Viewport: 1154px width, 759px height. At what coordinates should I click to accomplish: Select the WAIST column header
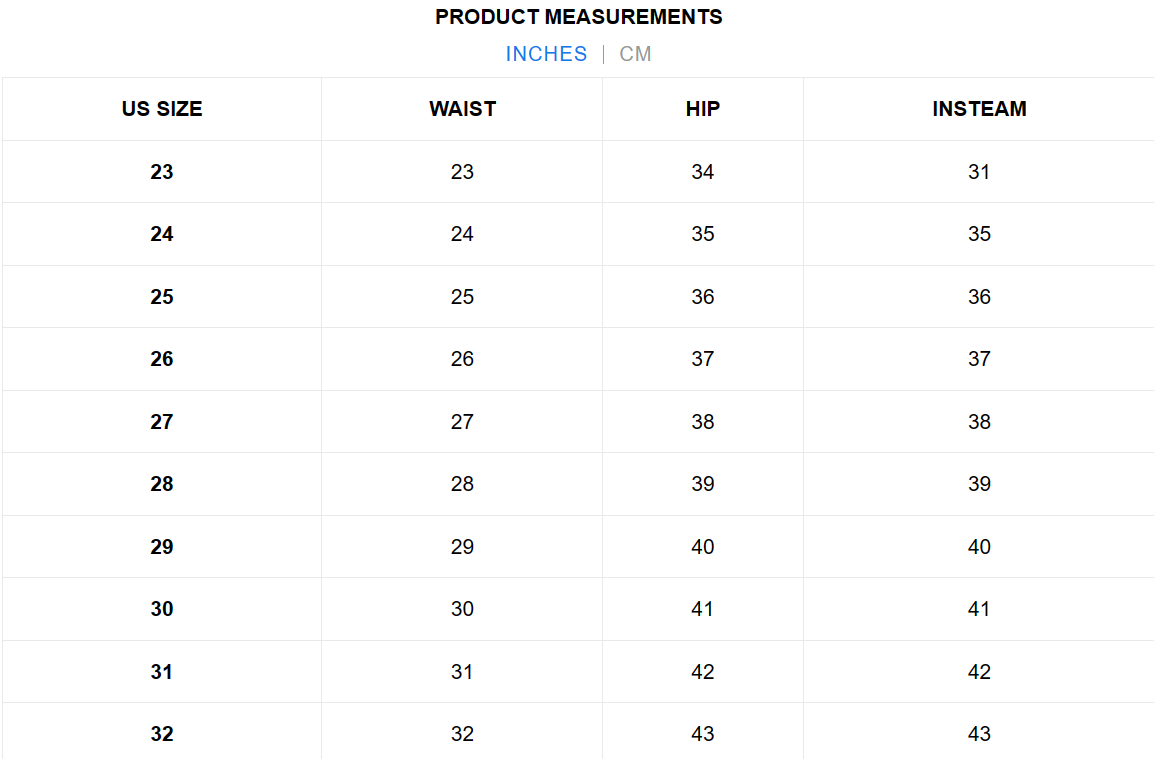(x=462, y=109)
